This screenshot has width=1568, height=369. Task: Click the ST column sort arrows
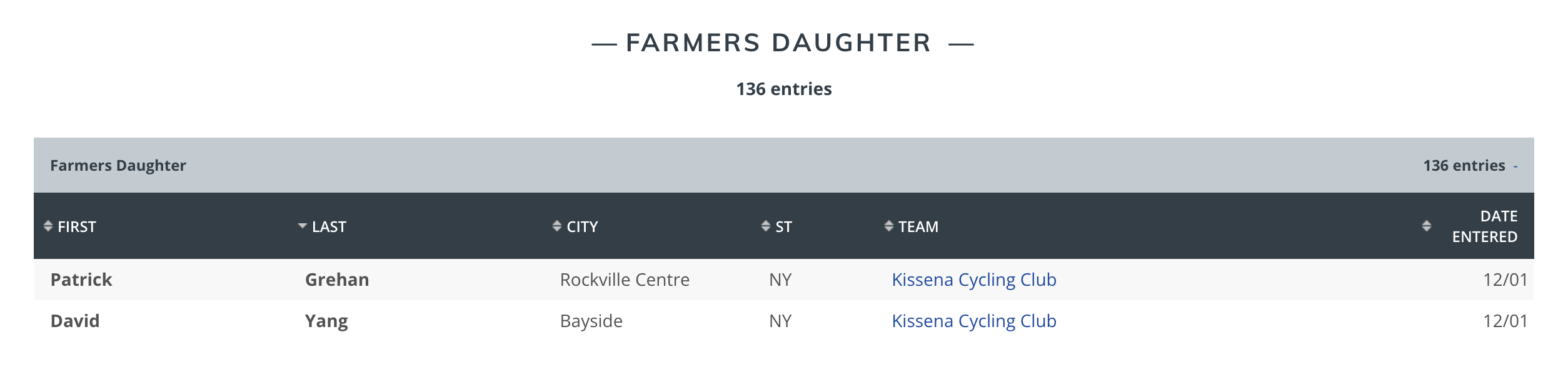766,226
